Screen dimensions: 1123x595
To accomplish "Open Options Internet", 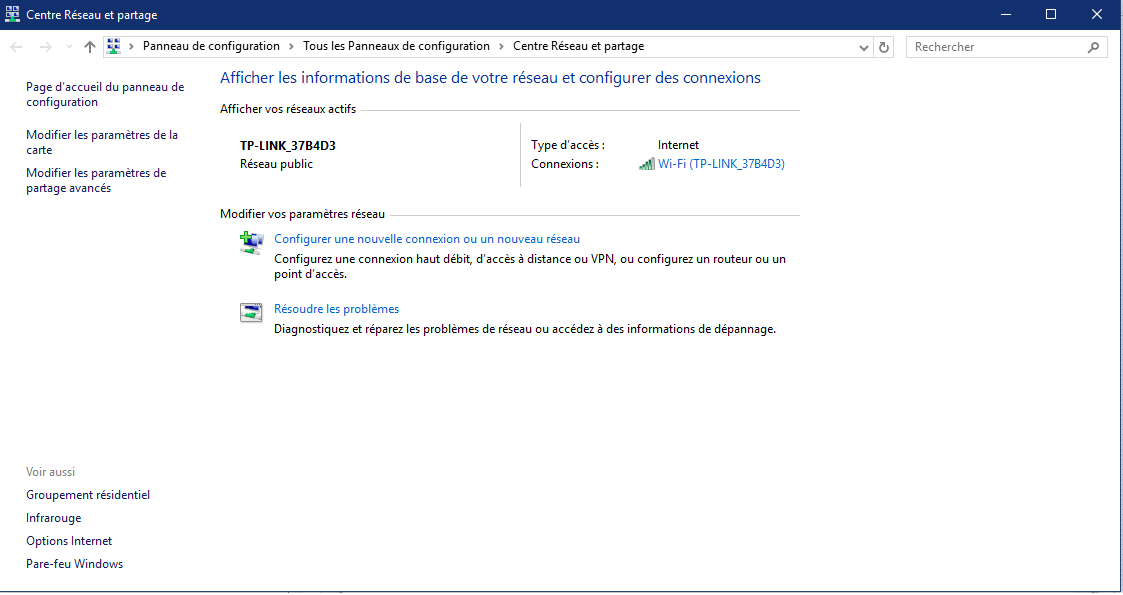I will point(69,540).
